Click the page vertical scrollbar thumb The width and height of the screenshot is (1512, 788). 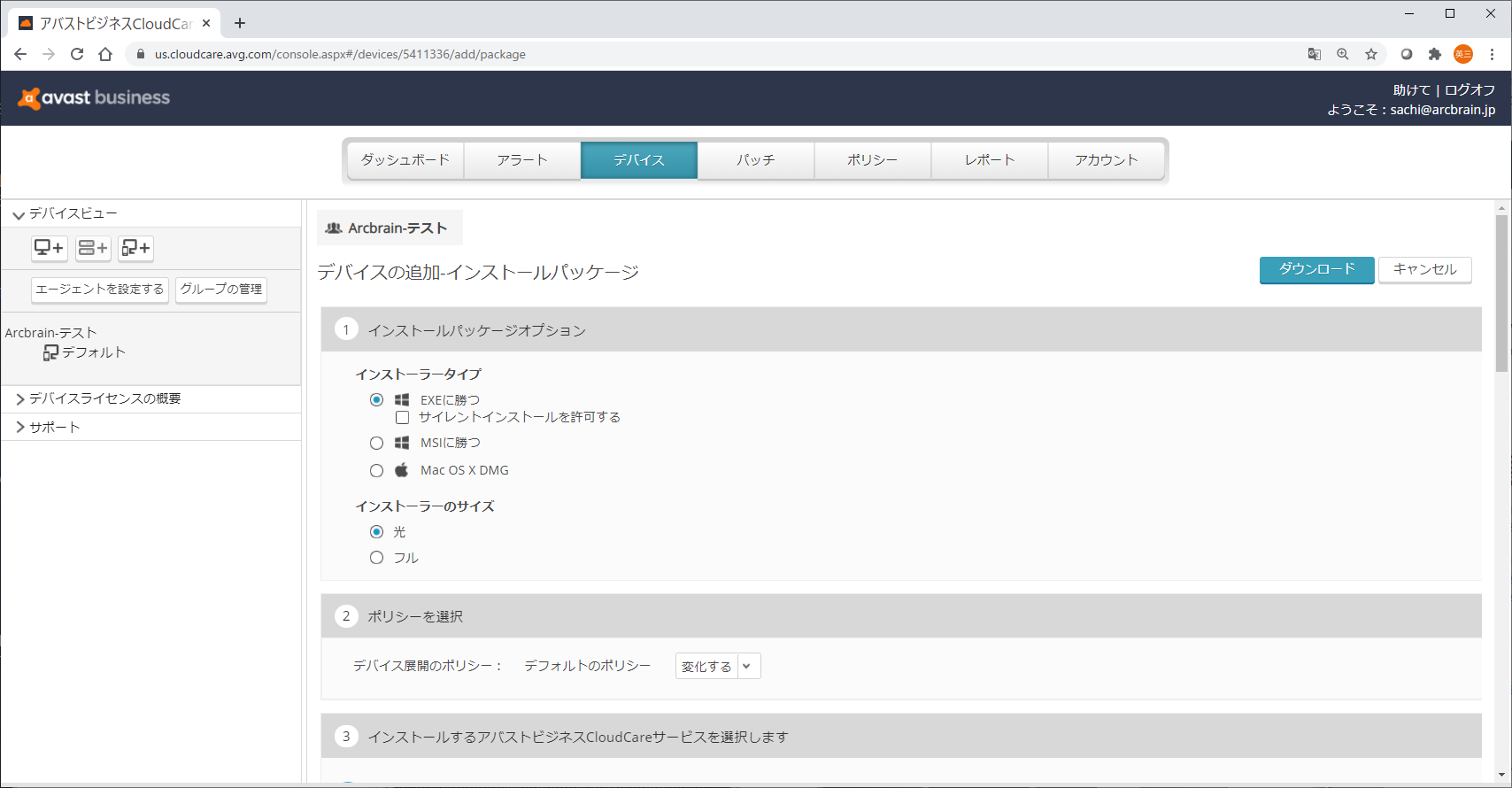[x=1501, y=292]
